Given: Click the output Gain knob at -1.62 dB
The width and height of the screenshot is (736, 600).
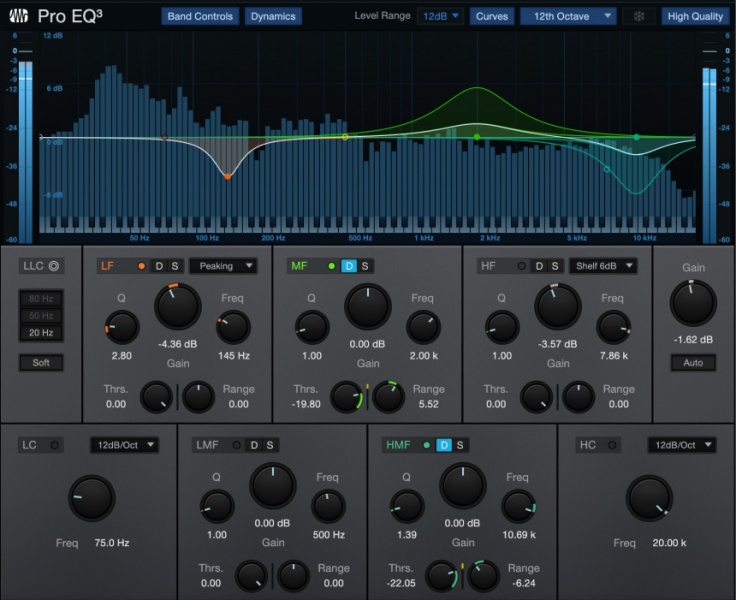Looking at the screenshot, I should (693, 303).
